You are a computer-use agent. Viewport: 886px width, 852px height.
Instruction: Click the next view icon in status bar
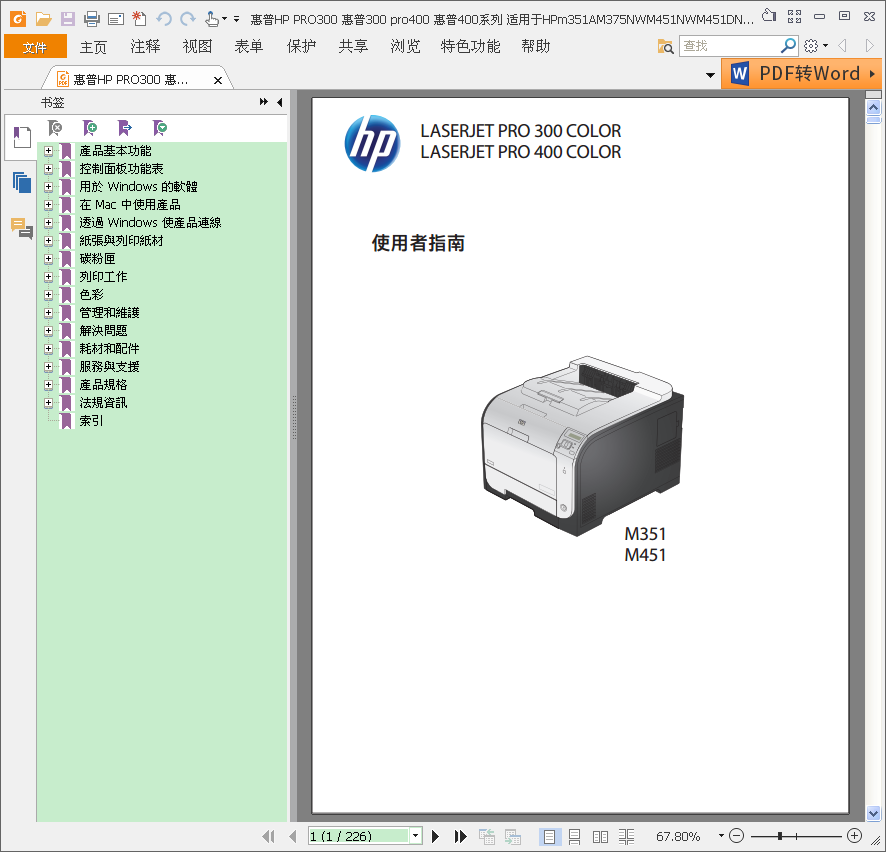pyautogui.click(x=513, y=836)
